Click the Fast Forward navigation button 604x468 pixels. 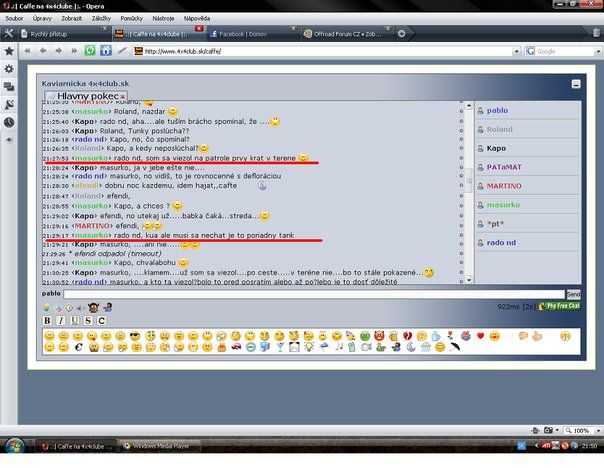(74, 51)
